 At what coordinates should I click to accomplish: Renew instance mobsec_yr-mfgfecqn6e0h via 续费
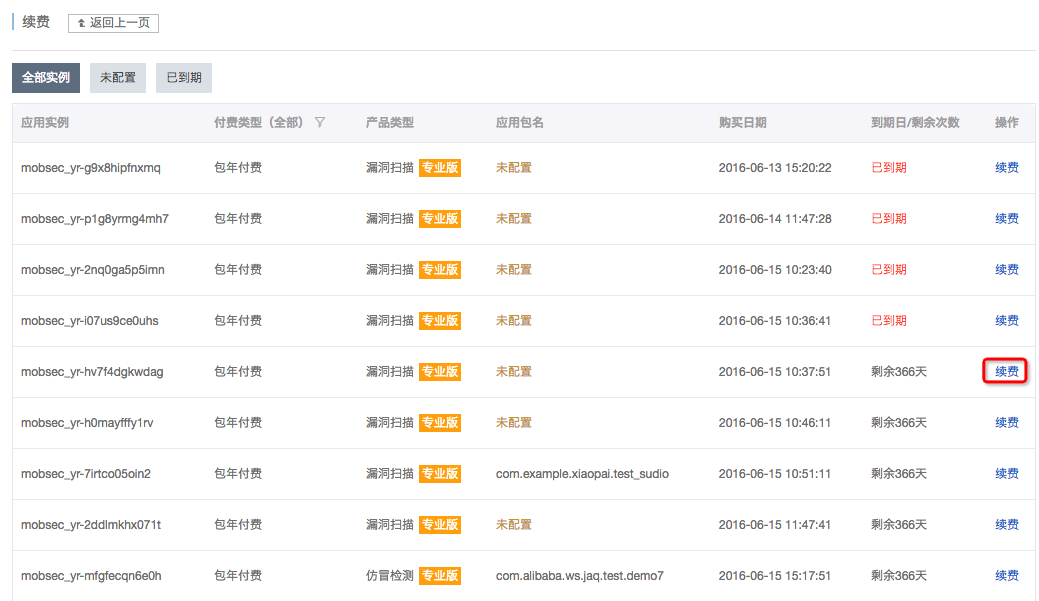point(1006,576)
